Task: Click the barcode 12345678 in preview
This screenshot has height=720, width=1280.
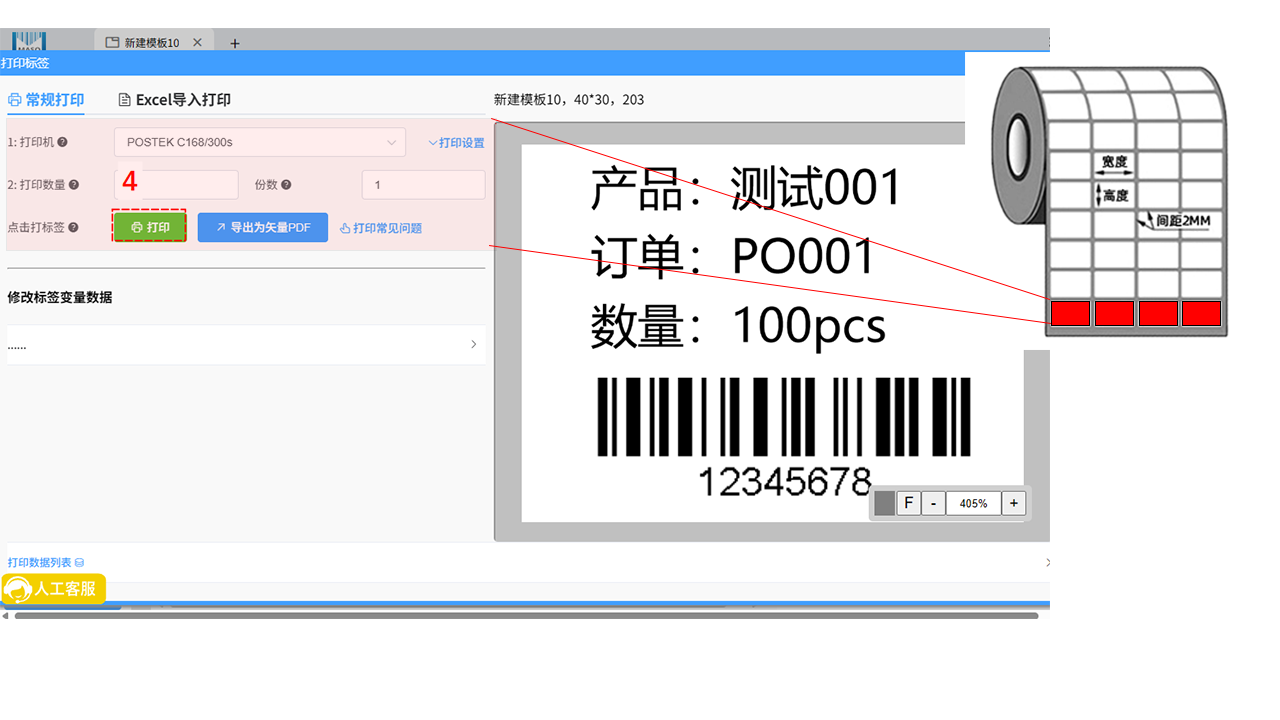Action: click(x=784, y=436)
